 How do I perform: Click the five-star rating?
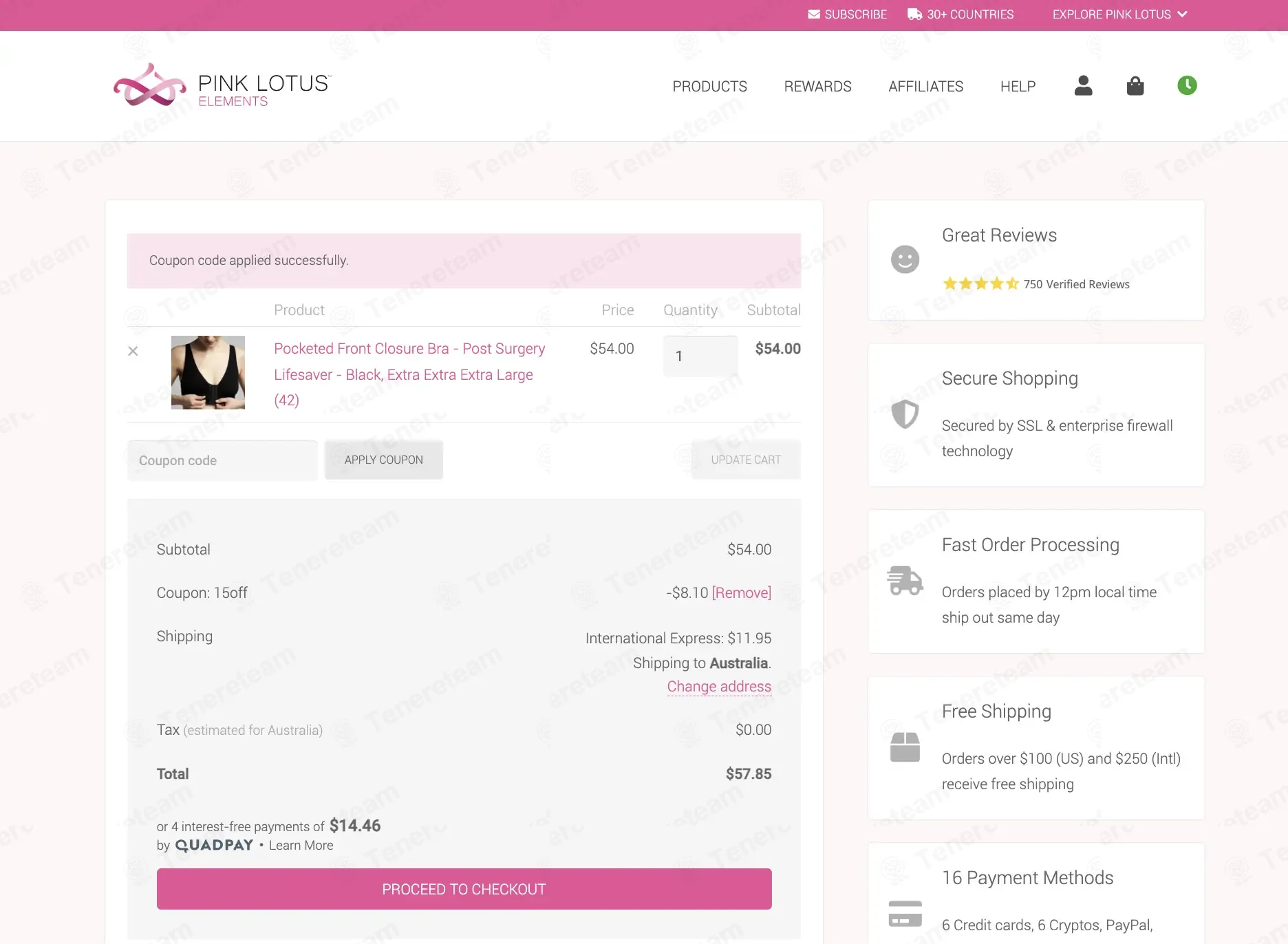tap(980, 283)
